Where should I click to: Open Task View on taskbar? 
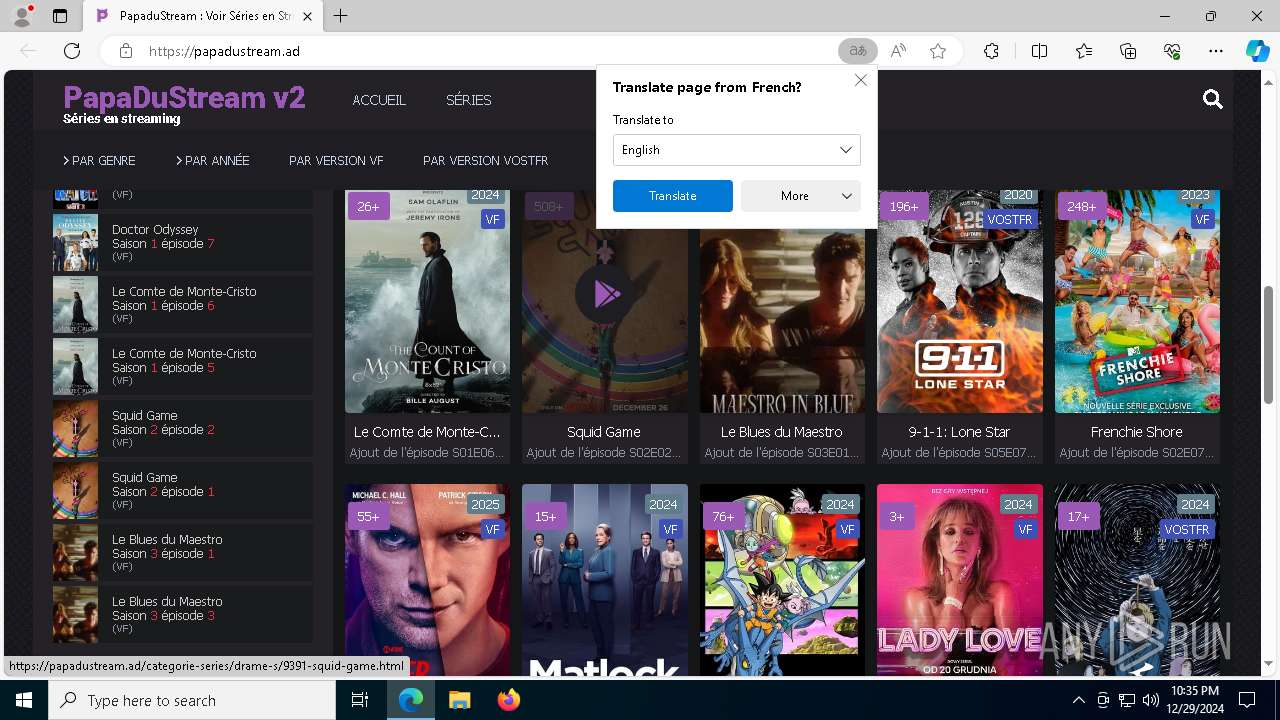pos(360,700)
